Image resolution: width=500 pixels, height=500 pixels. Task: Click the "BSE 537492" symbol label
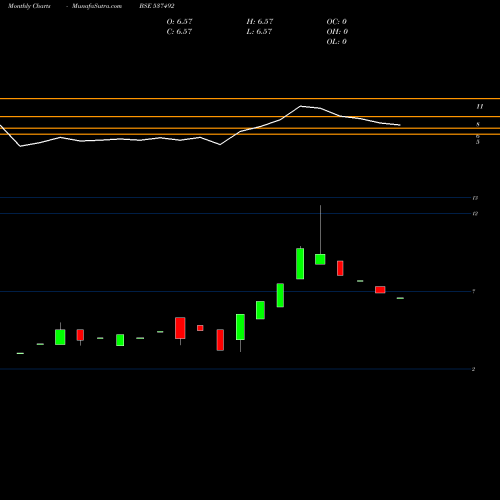click(157, 6)
